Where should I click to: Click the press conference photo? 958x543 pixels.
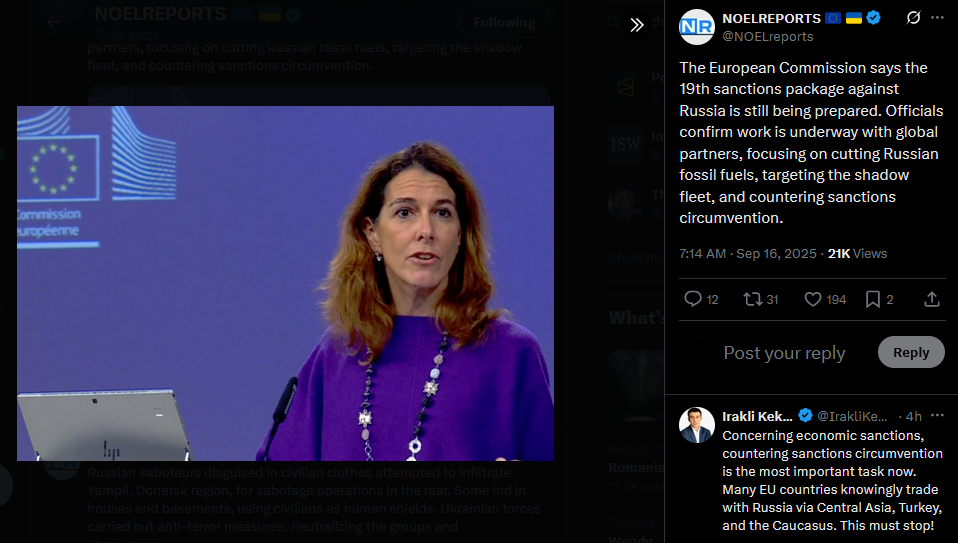tap(285, 283)
